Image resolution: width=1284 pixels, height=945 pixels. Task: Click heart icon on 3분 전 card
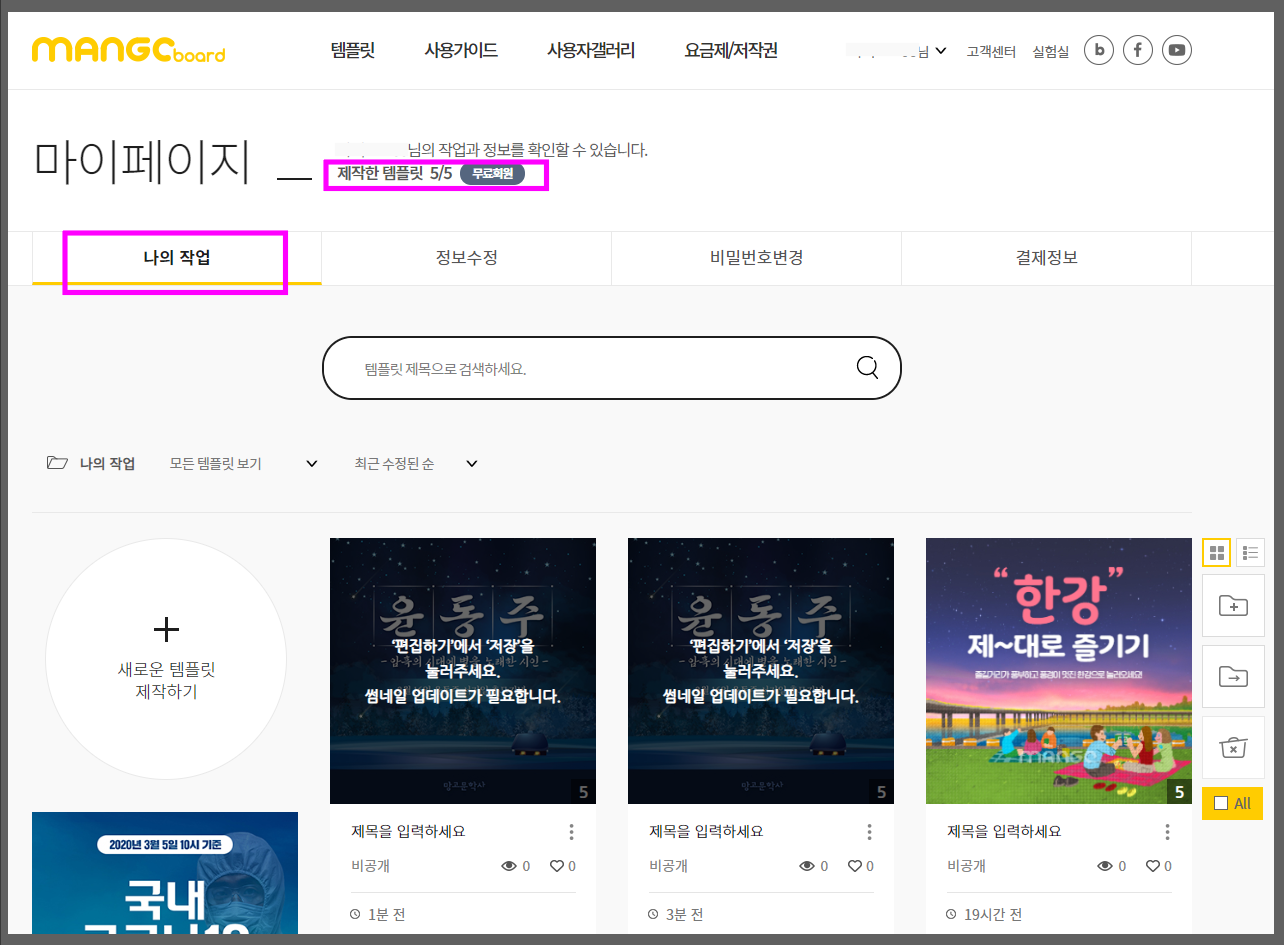coord(854,866)
